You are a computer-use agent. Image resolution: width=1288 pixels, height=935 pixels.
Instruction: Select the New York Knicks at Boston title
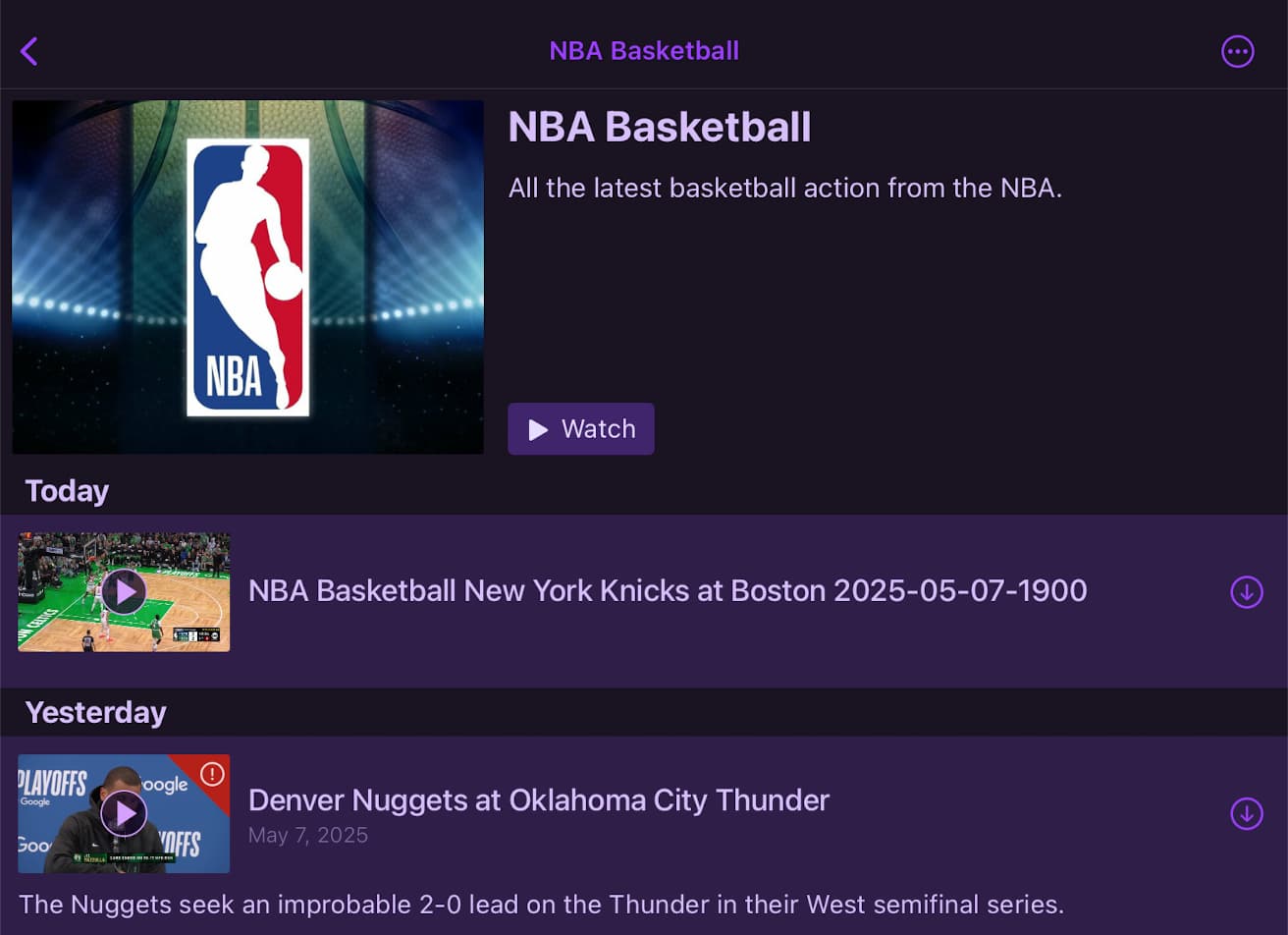(668, 590)
